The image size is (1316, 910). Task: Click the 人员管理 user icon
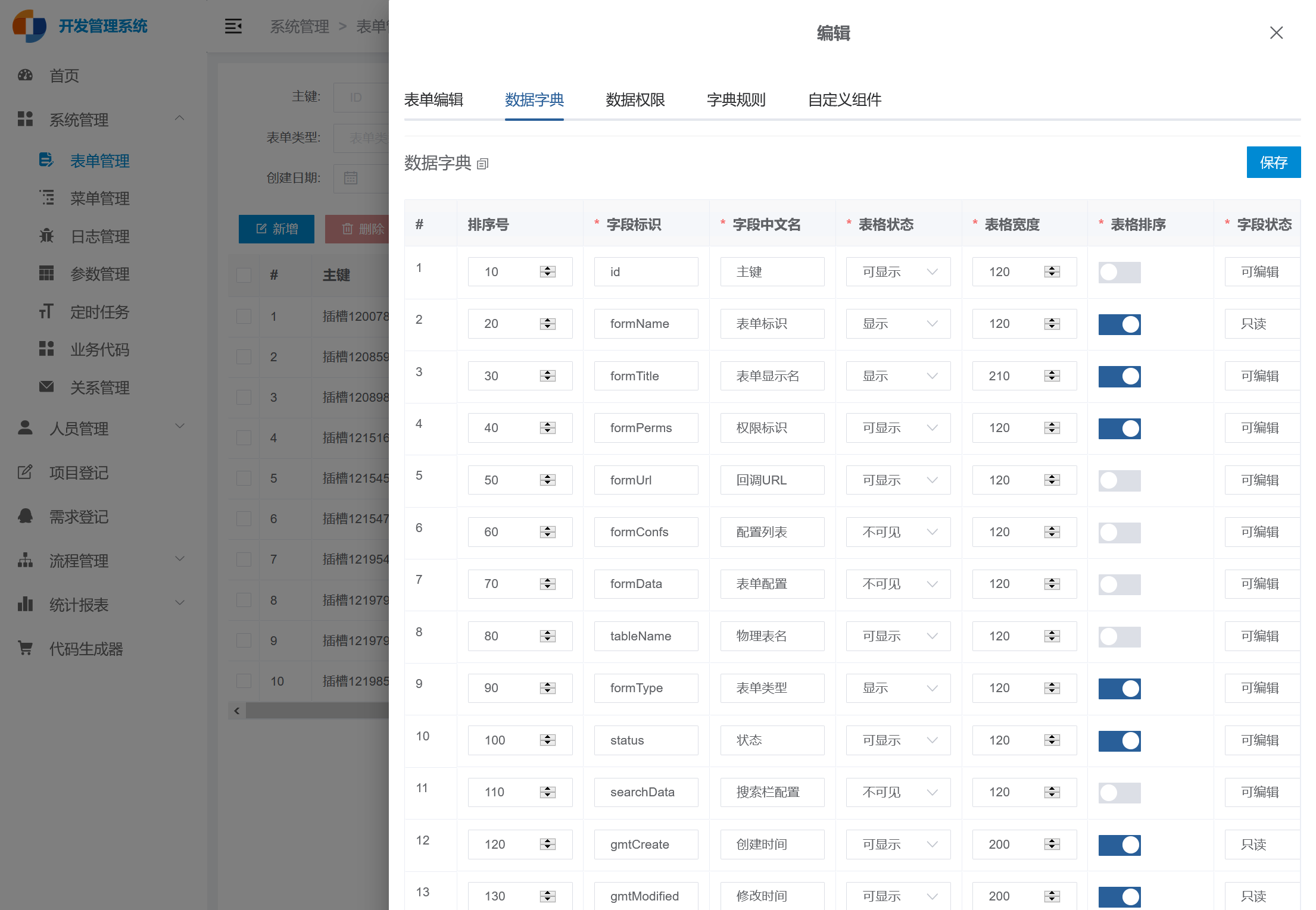tap(25, 428)
